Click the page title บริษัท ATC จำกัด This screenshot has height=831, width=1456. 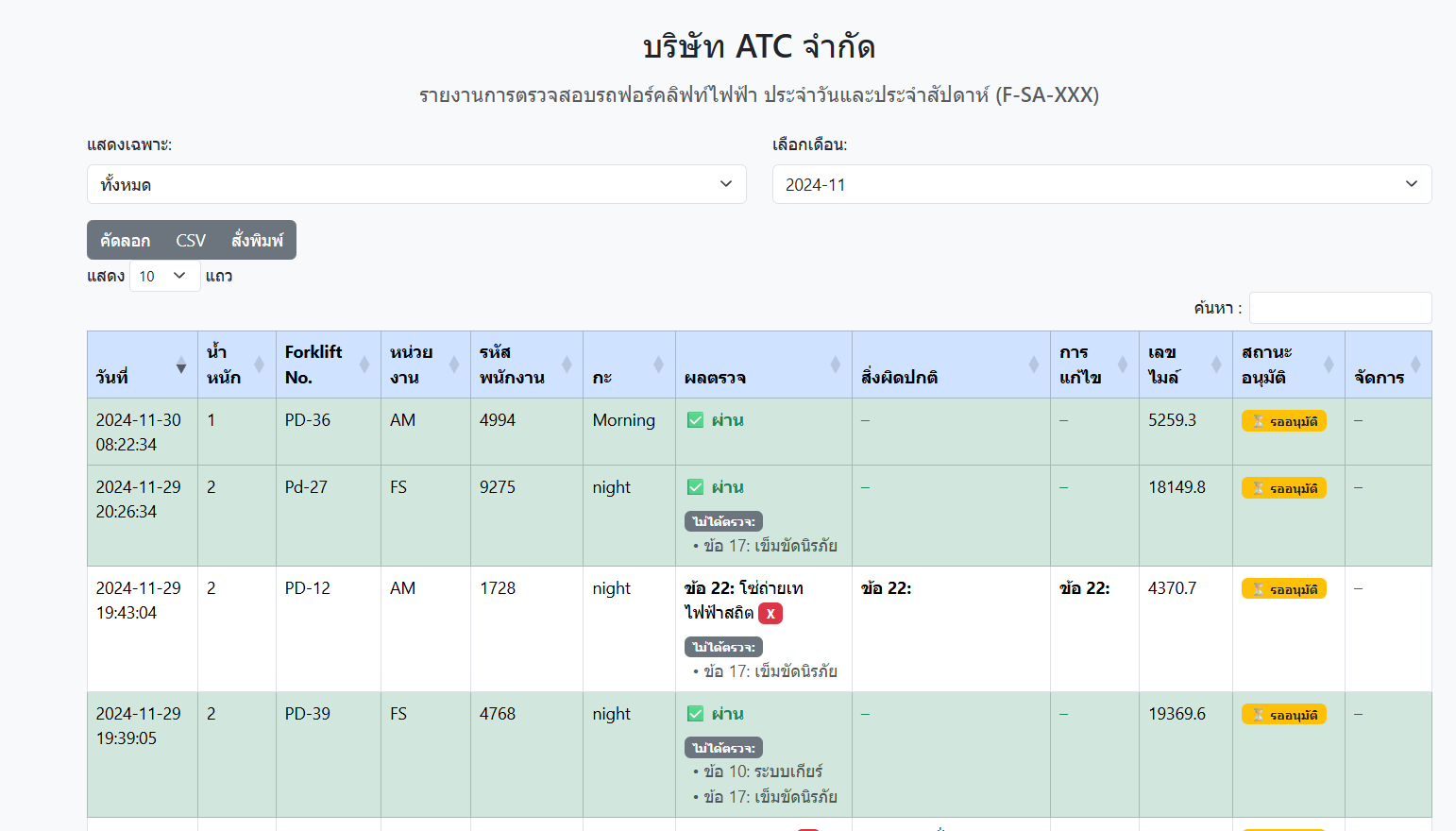(x=759, y=46)
